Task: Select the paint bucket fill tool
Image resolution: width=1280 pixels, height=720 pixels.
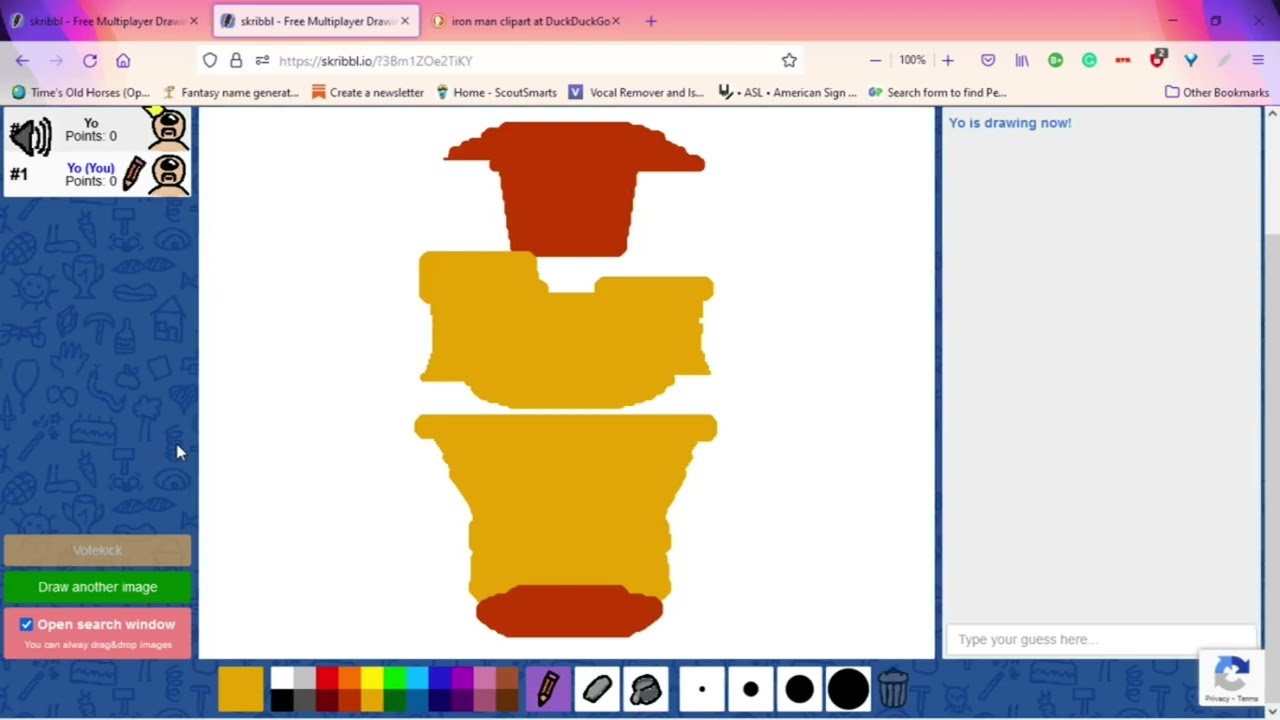Action: 646,689
